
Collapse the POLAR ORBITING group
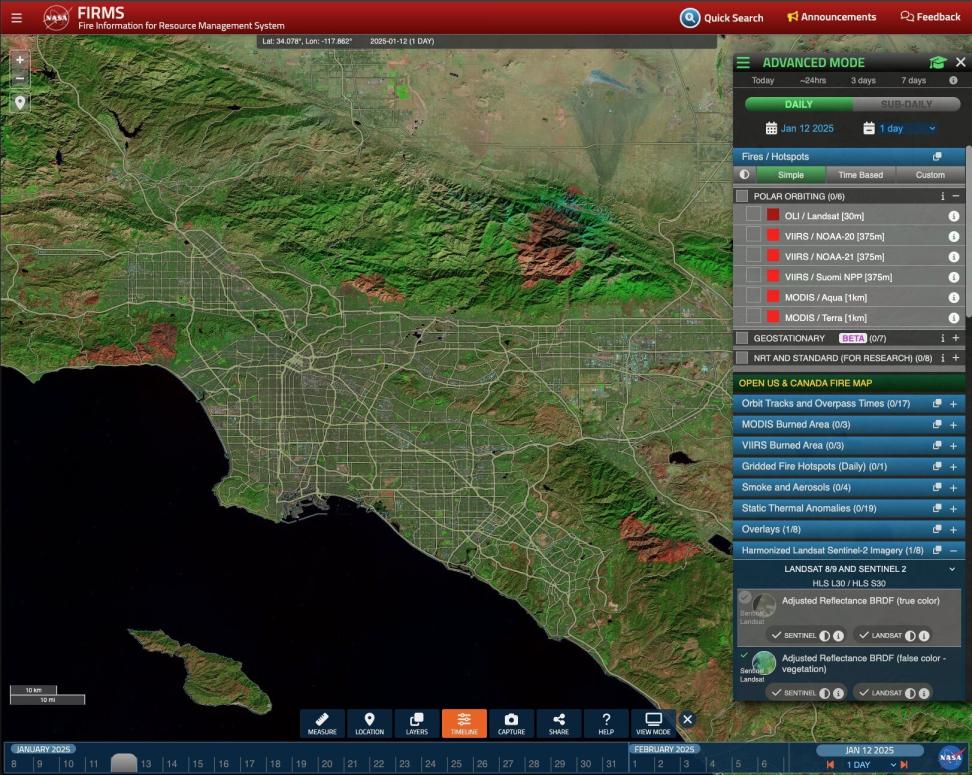[x=956, y=196]
